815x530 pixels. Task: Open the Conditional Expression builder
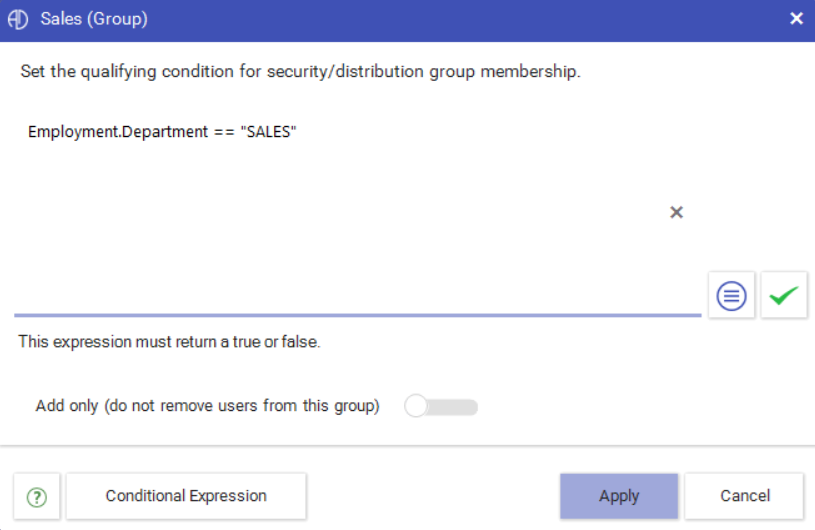coord(186,496)
